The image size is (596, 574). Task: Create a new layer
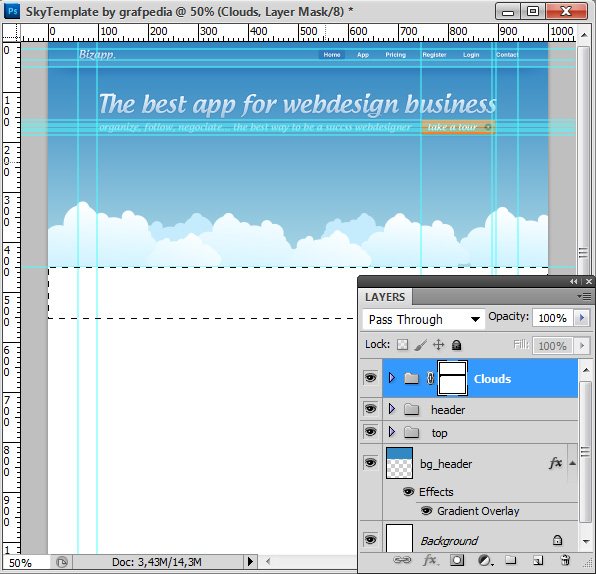click(x=537, y=560)
